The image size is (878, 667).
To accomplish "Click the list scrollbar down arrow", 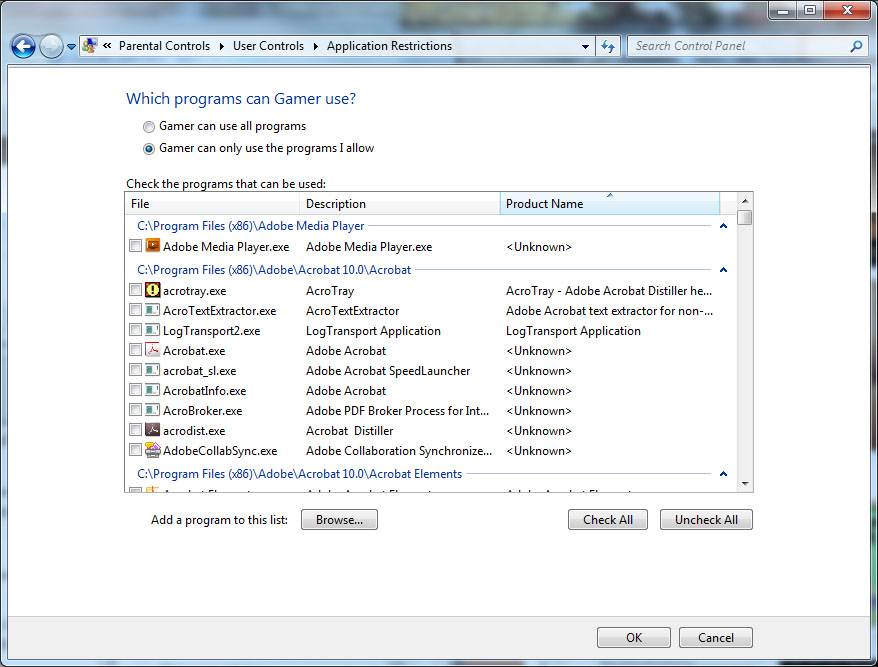I will pos(745,484).
